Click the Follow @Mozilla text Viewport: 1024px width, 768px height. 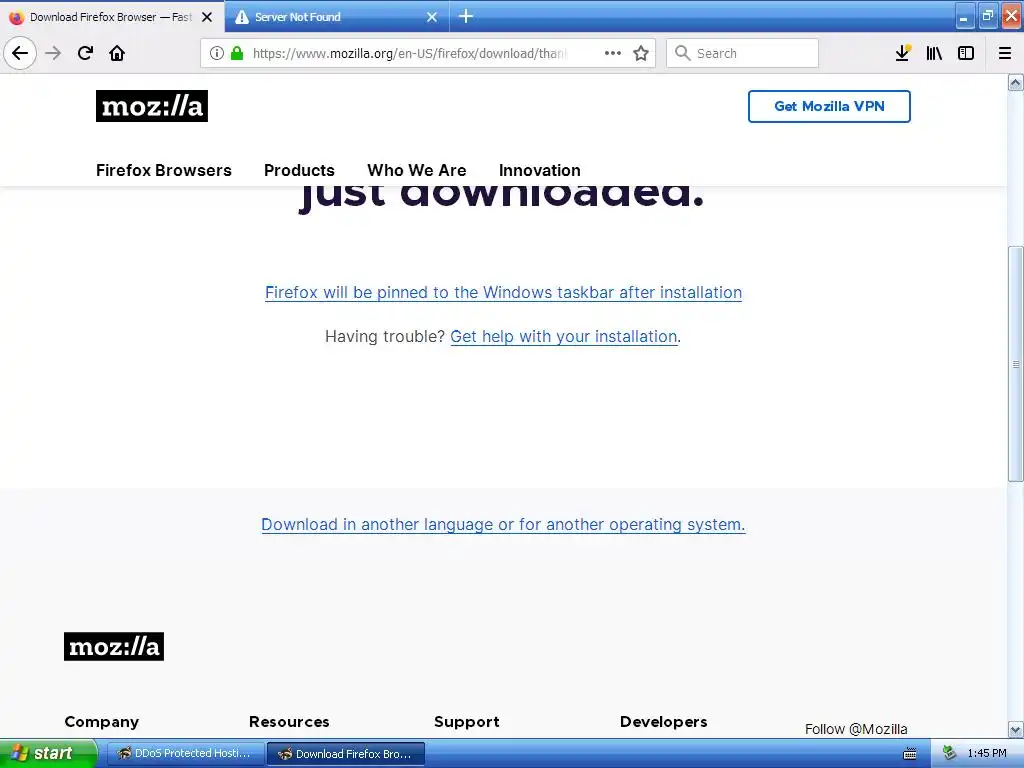coord(856,729)
